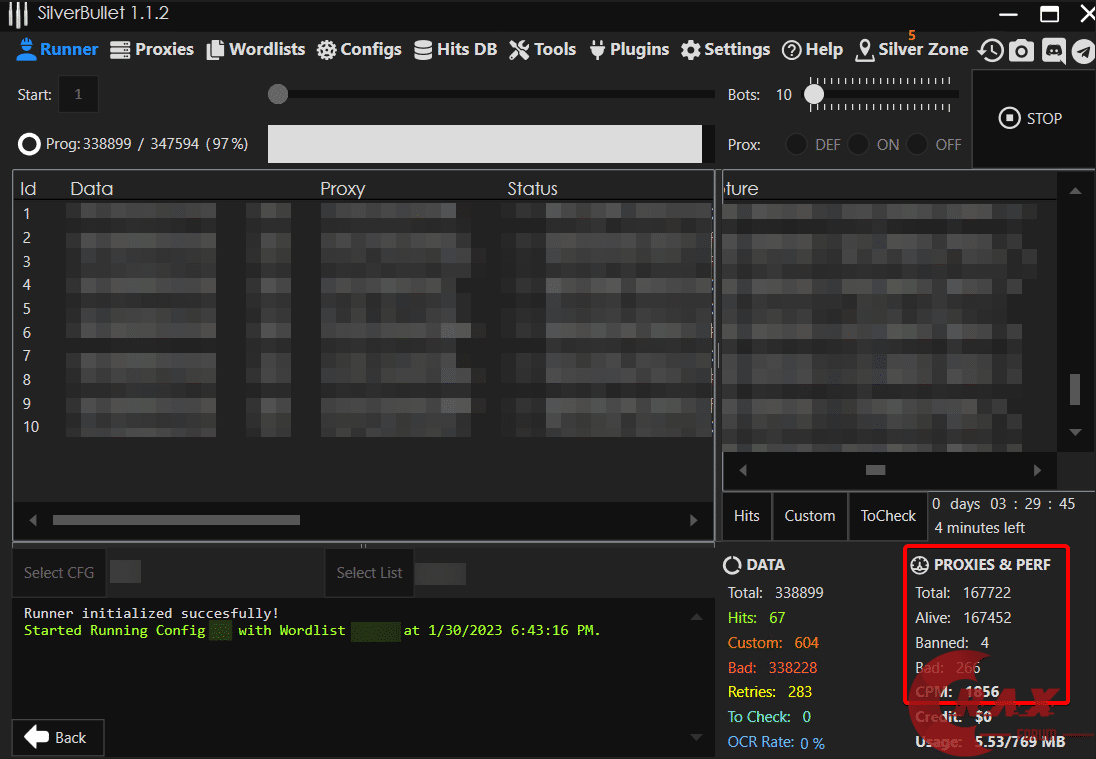The image size is (1096, 759).
Task: Click the Back button
Action: pyautogui.click(x=57, y=737)
